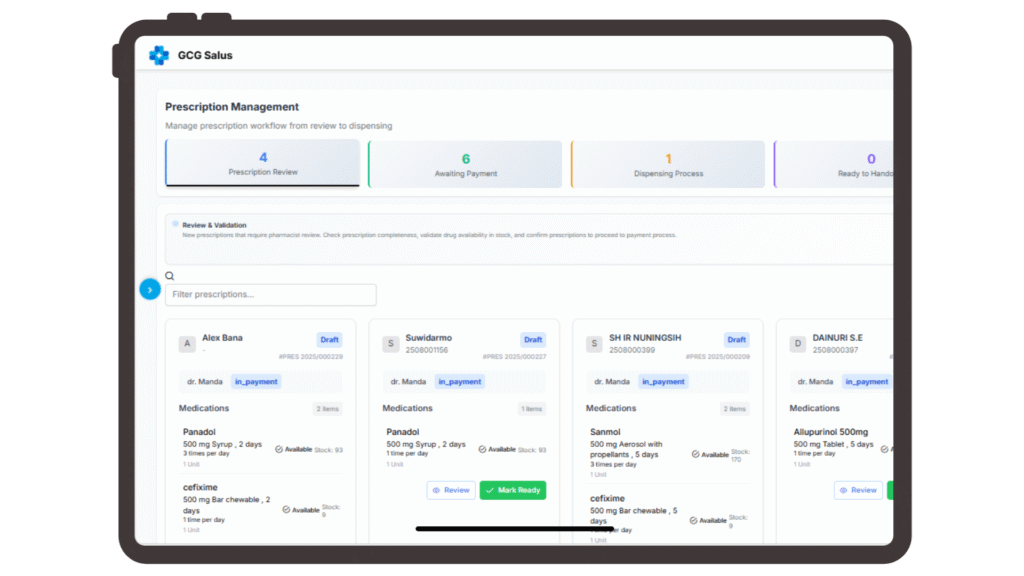The image size is (1024, 576).
Task: Switch to the Prescription Review tab
Action: [263, 164]
